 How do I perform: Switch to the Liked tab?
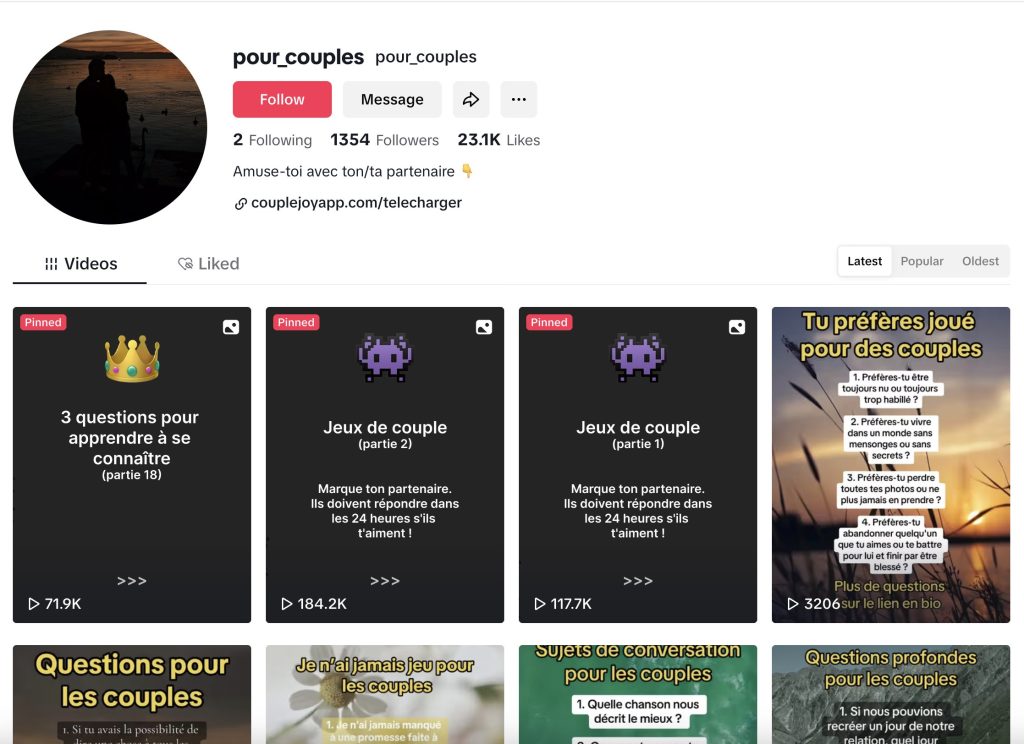208,264
